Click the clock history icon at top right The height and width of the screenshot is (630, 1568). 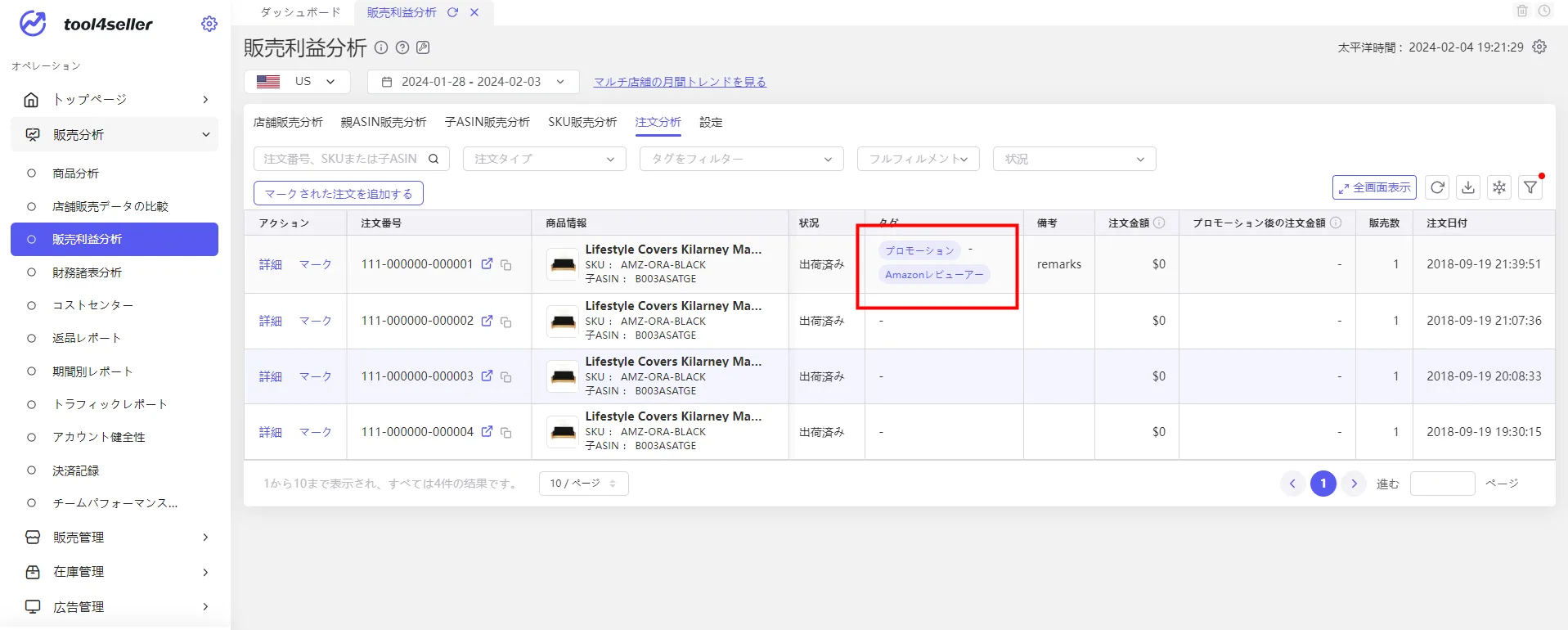pyautogui.click(x=1544, y=11)
